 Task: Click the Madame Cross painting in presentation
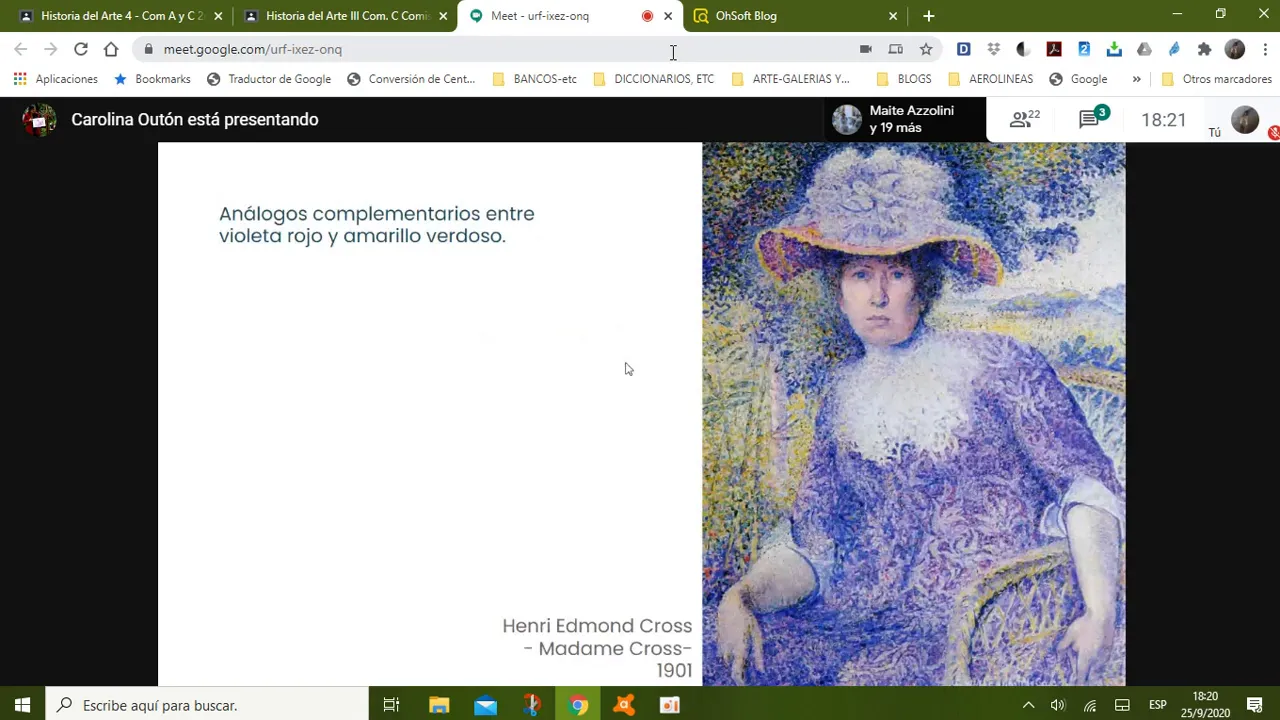coord(913,414)
